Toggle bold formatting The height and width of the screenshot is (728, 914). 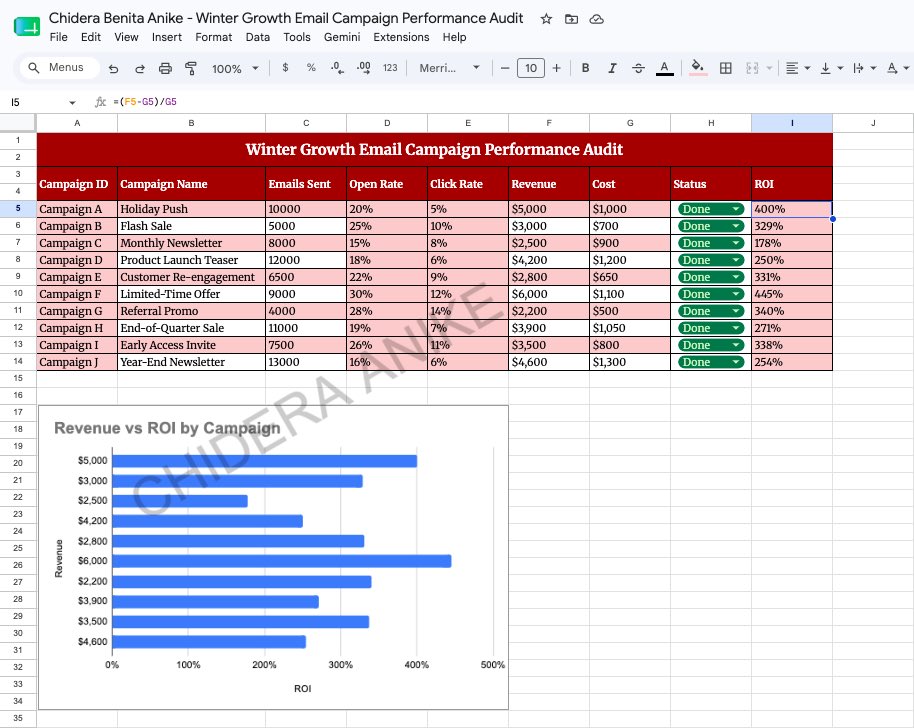tap(585, 68)
